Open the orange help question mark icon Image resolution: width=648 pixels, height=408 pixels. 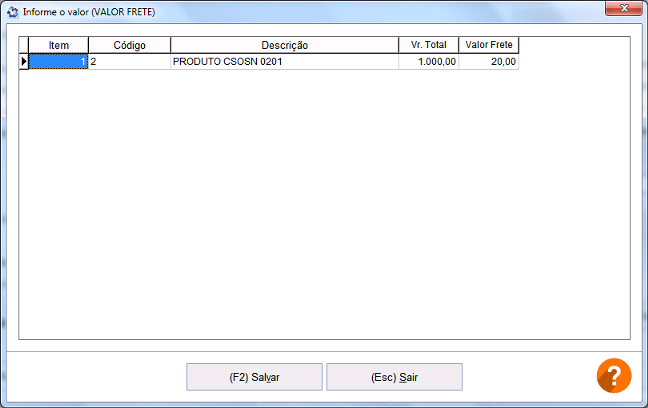tap(614, 375)
